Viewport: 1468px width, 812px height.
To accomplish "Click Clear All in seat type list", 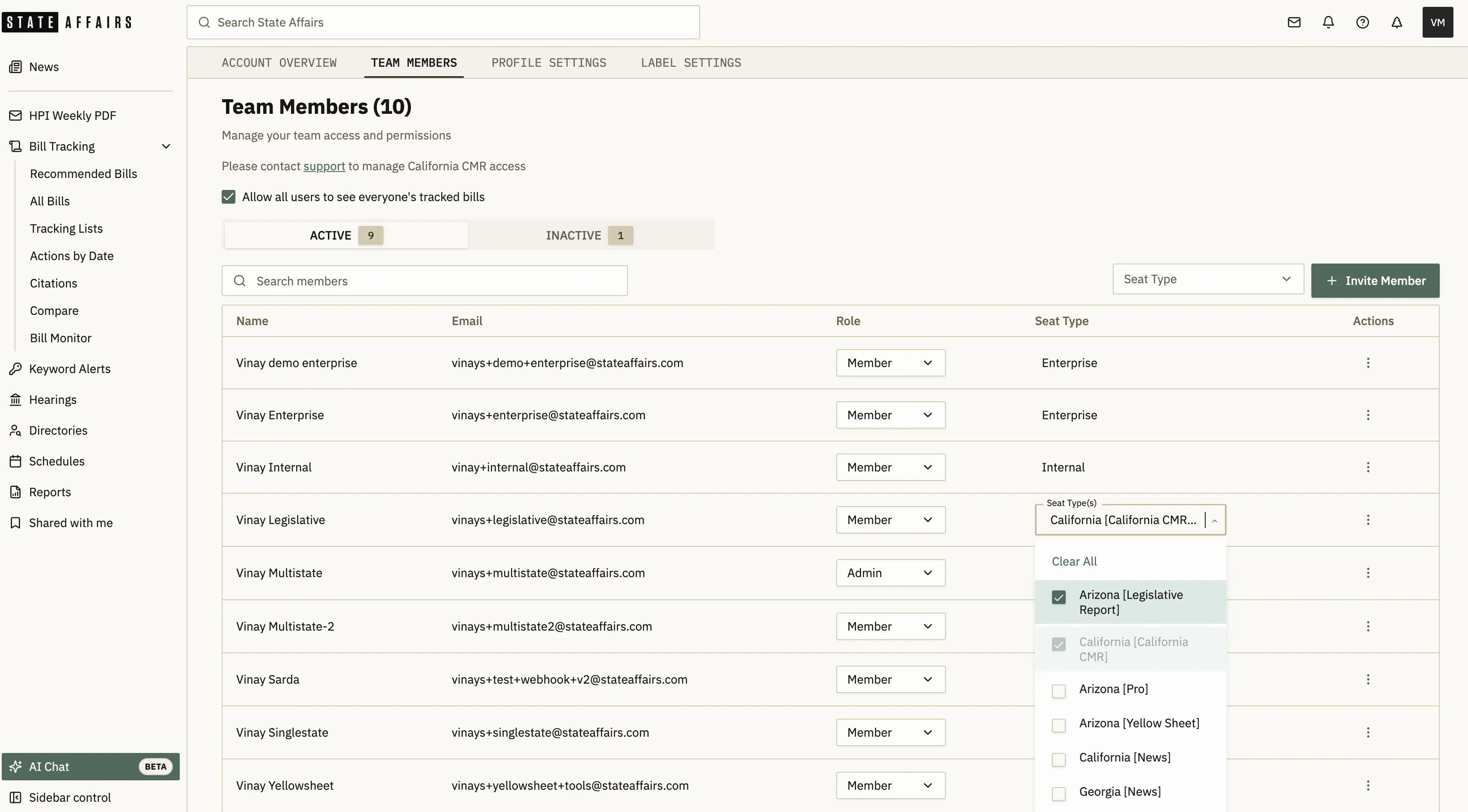I will pos(1074,561).
